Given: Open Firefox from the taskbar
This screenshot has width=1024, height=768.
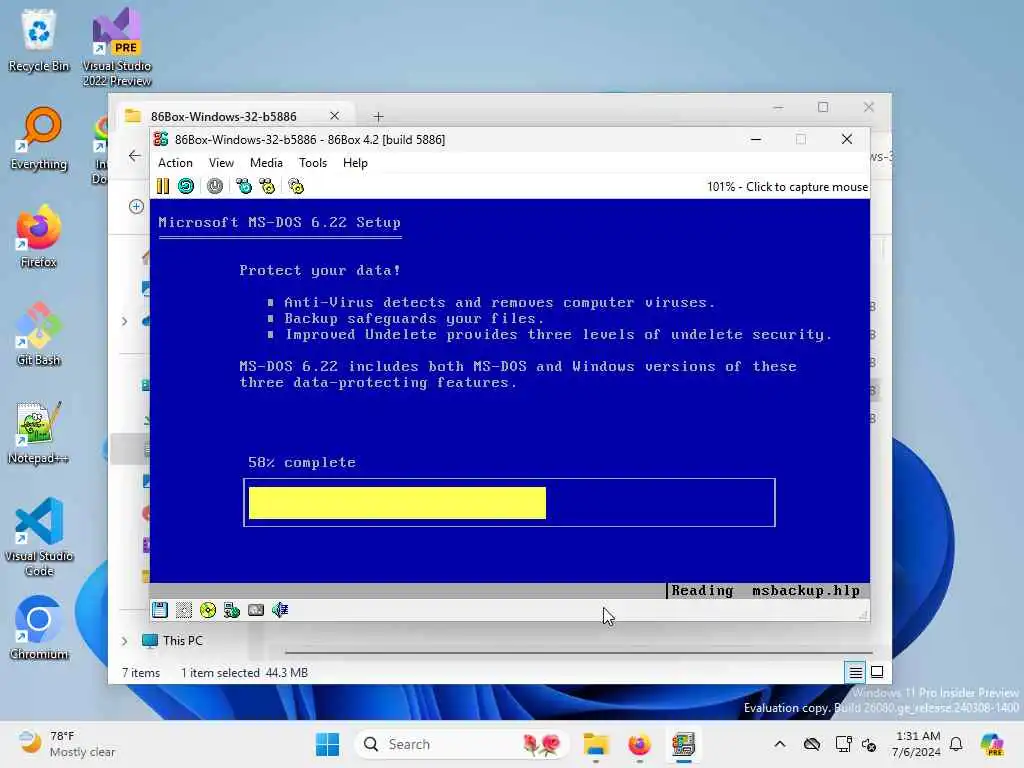Looking at the screenshot, I should point(639,744).
